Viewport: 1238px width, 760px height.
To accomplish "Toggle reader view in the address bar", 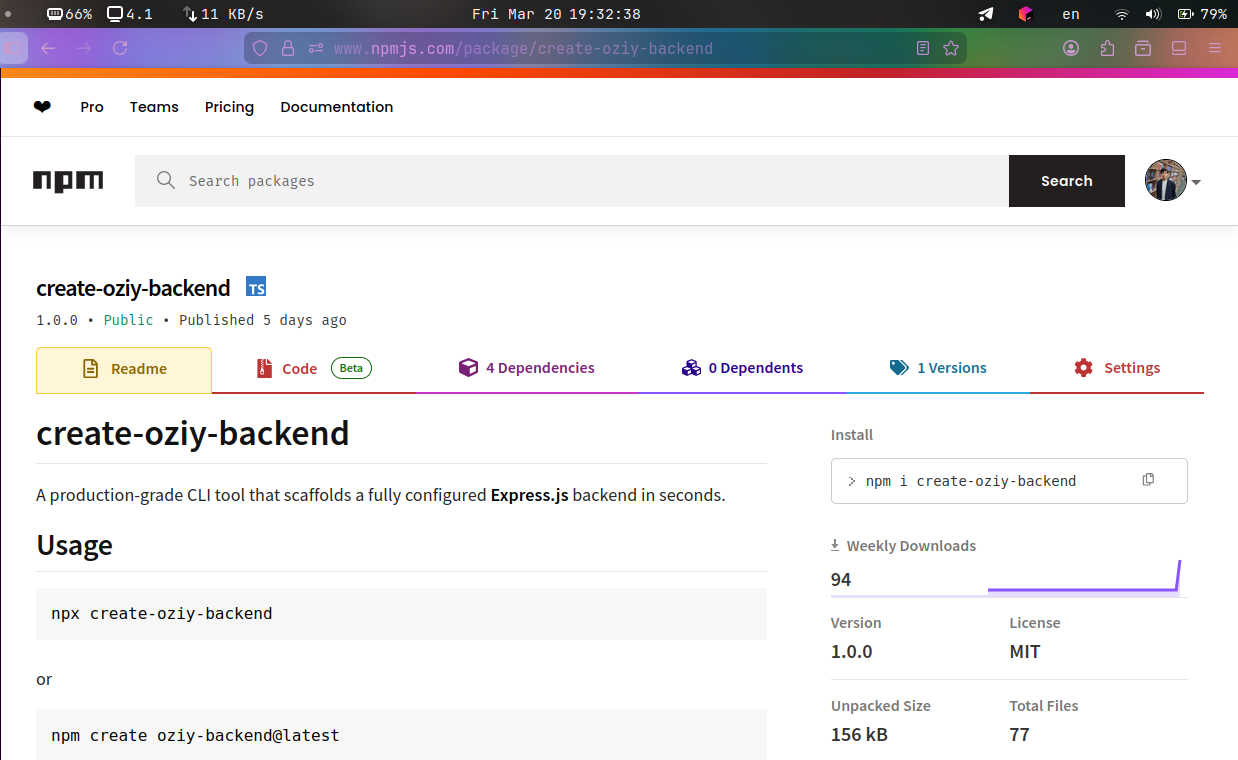I will 923,48.
